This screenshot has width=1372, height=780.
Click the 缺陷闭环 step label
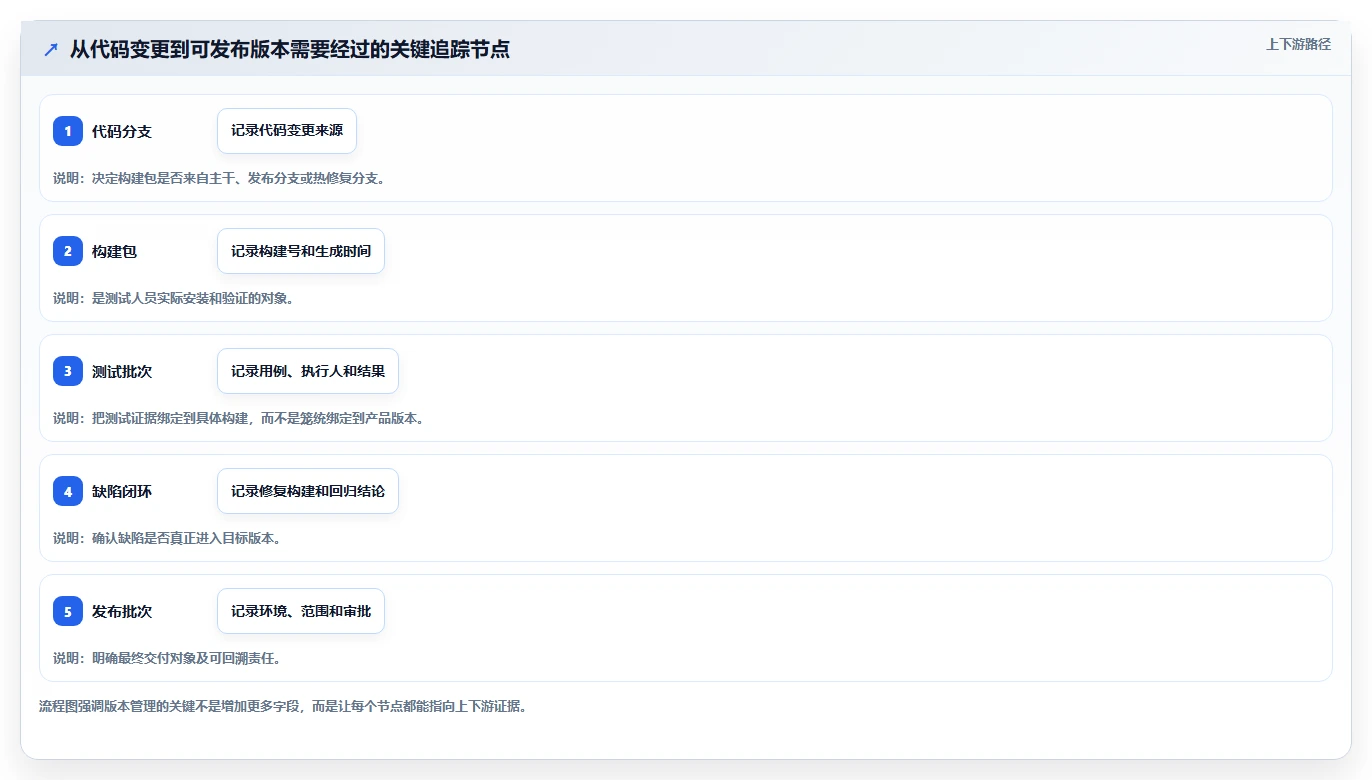(122, 491)
